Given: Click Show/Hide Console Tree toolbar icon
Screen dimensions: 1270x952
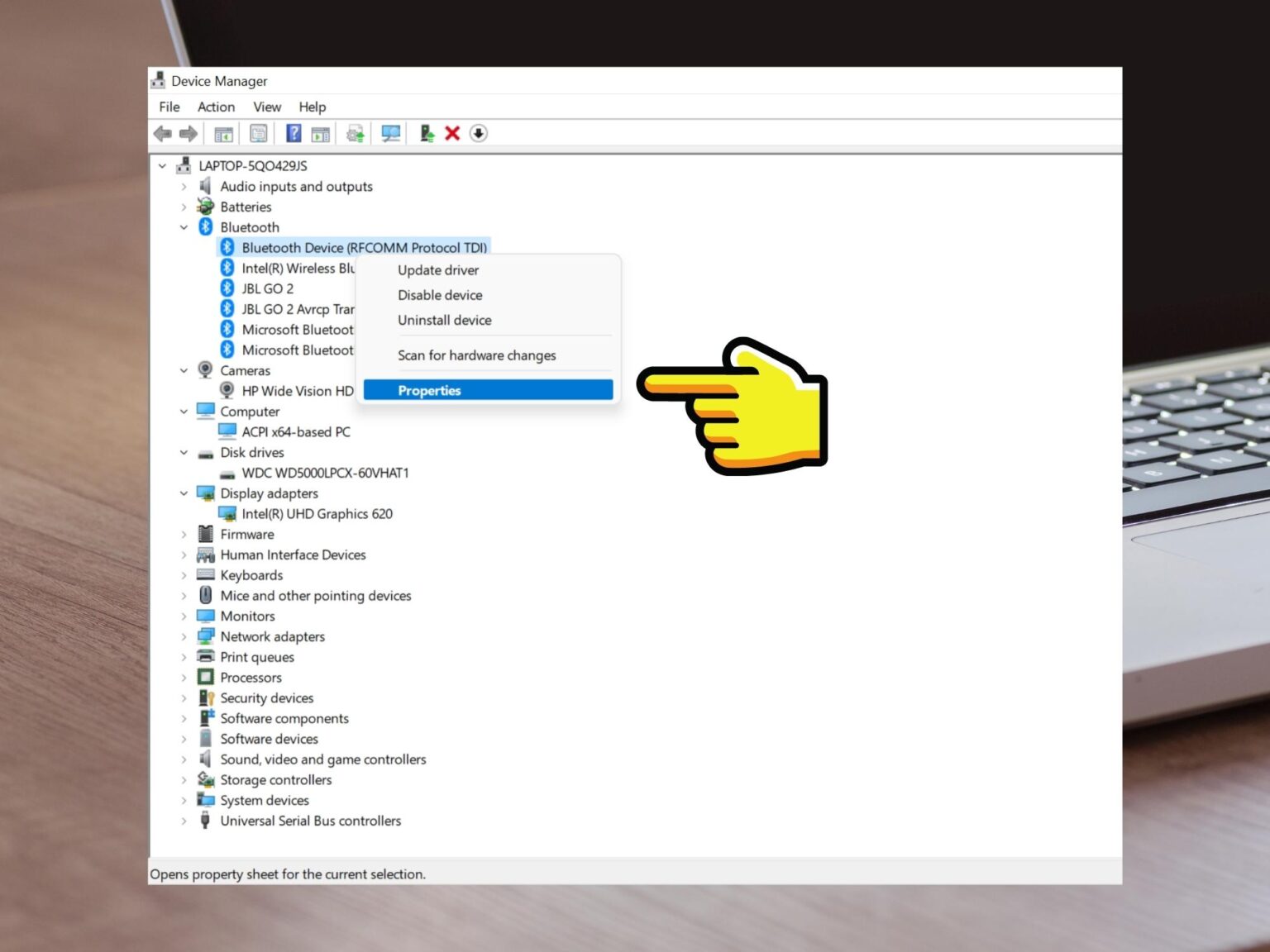Looking at the screenshot, I should click(x=223, y=134).
